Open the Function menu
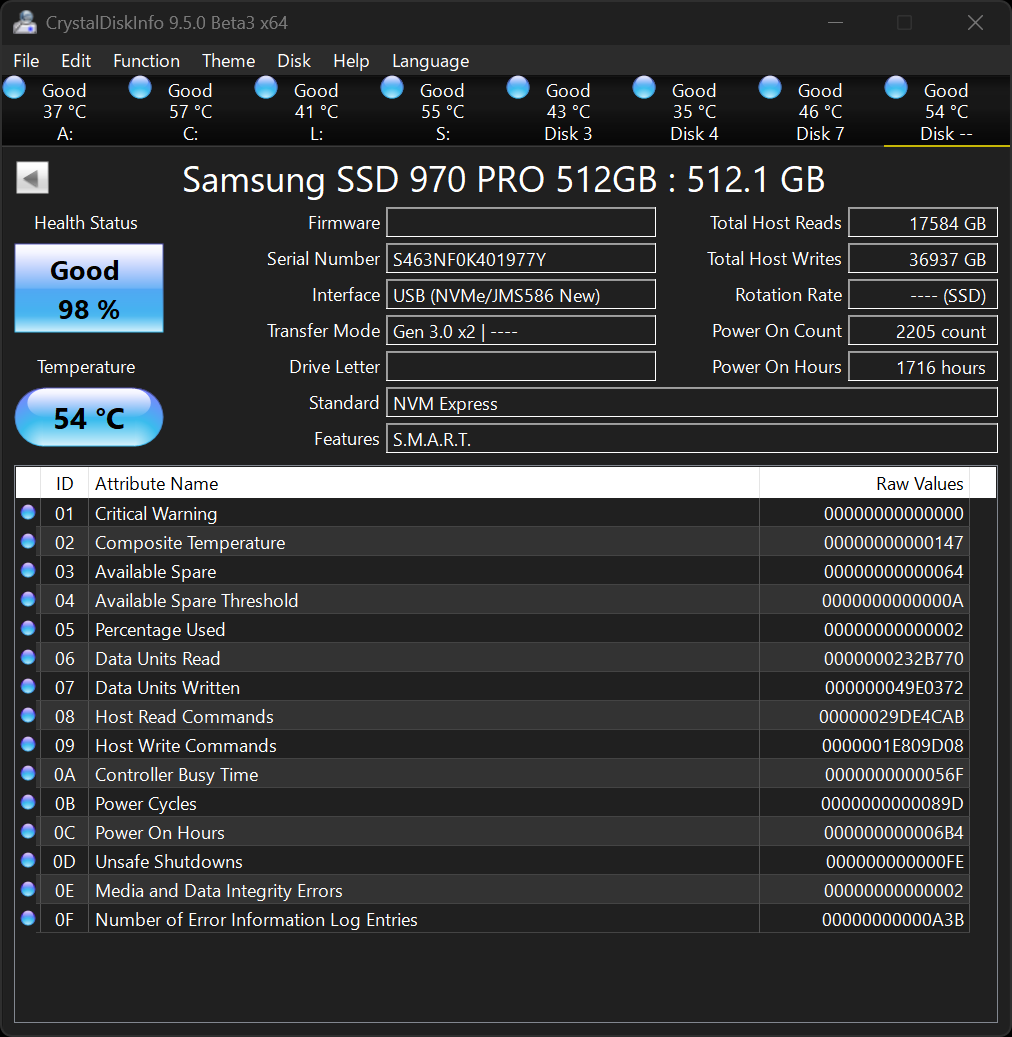1012x1037 pixels. click(146, 61)
